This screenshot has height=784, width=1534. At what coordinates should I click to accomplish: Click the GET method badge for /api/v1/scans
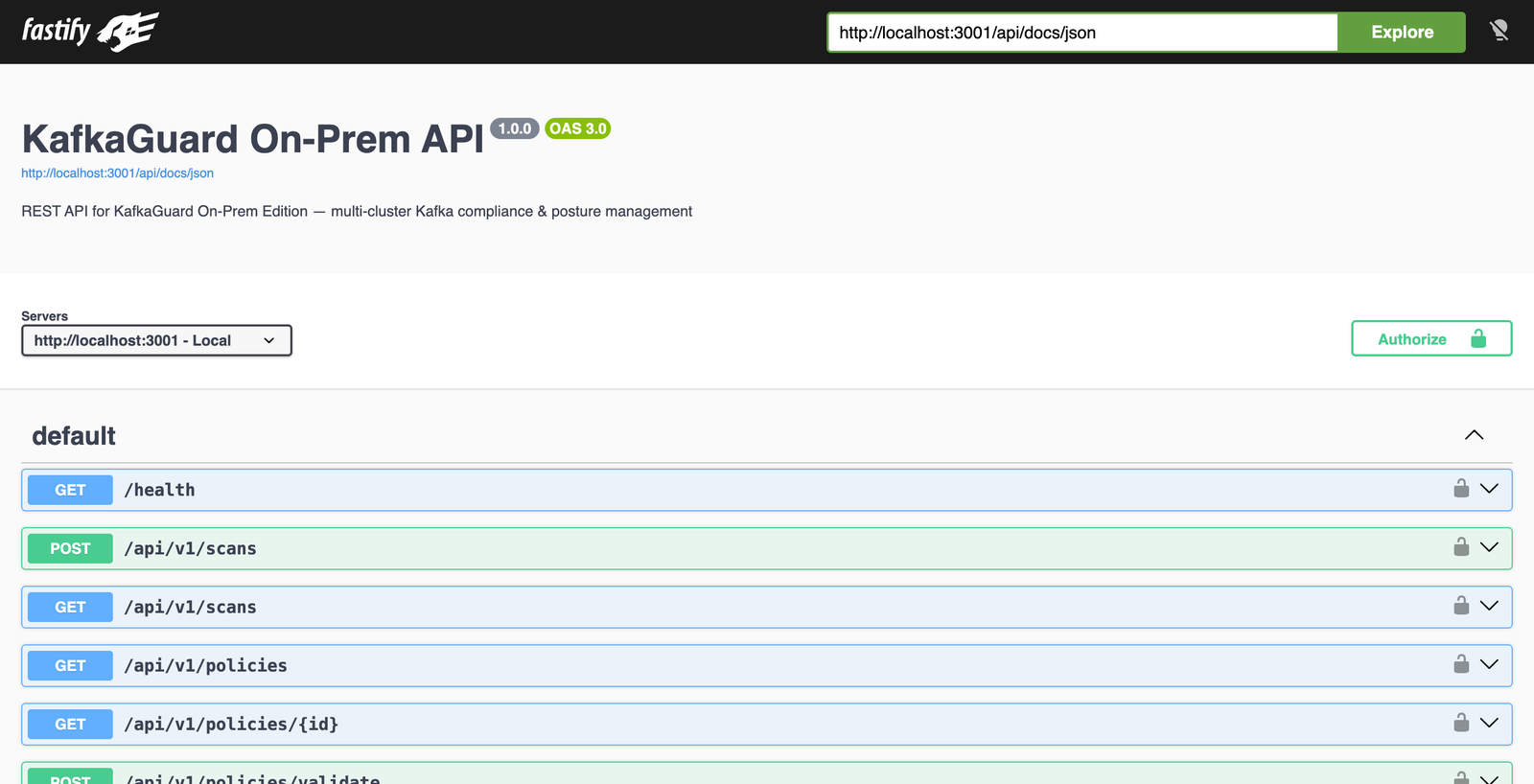tap(70, 607)
